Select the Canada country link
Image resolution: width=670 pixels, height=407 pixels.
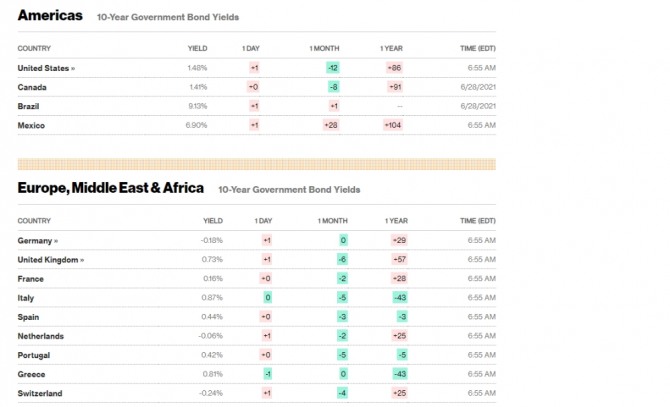(32, 87)
